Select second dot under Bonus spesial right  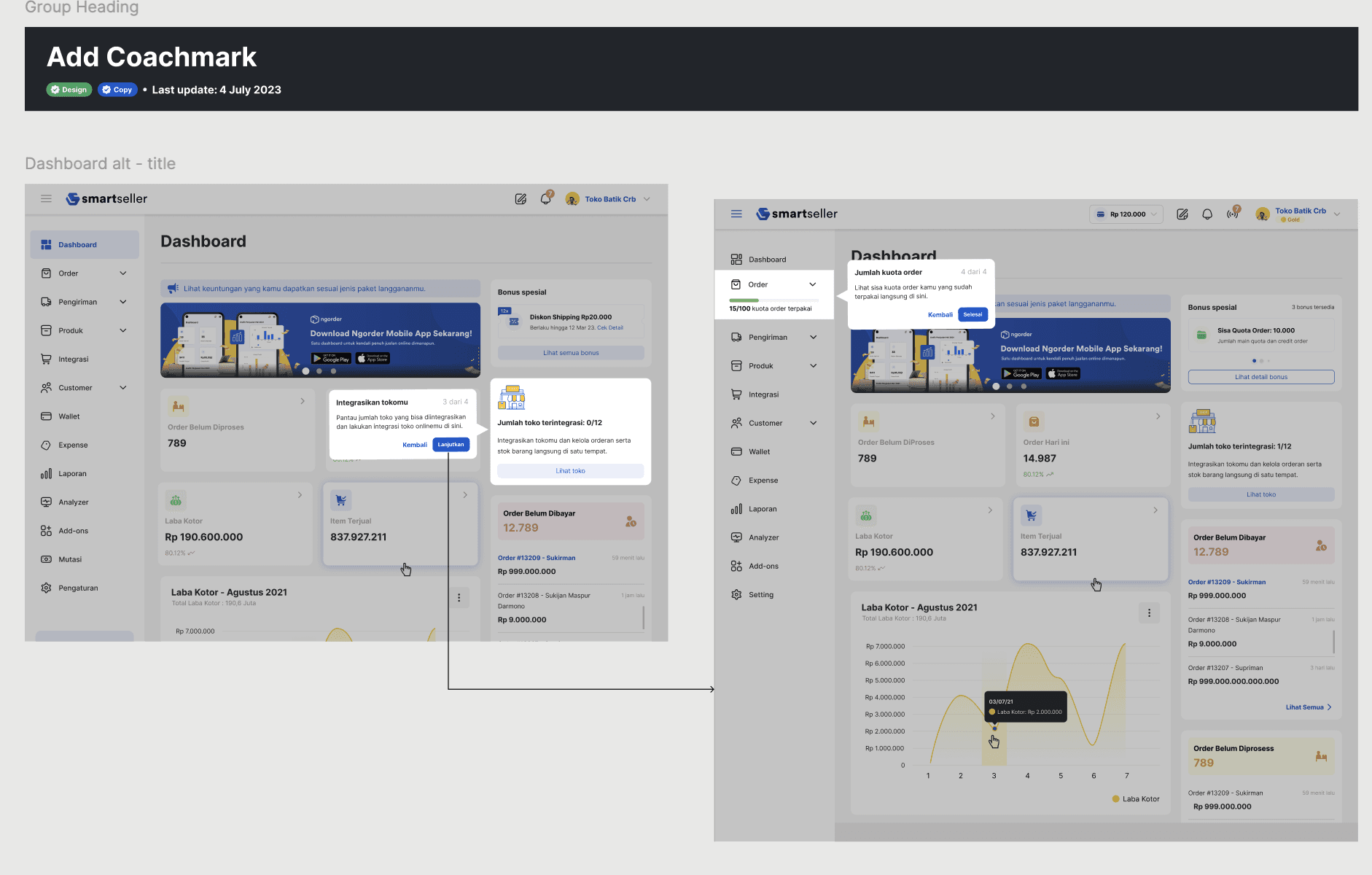[1261, 361]
